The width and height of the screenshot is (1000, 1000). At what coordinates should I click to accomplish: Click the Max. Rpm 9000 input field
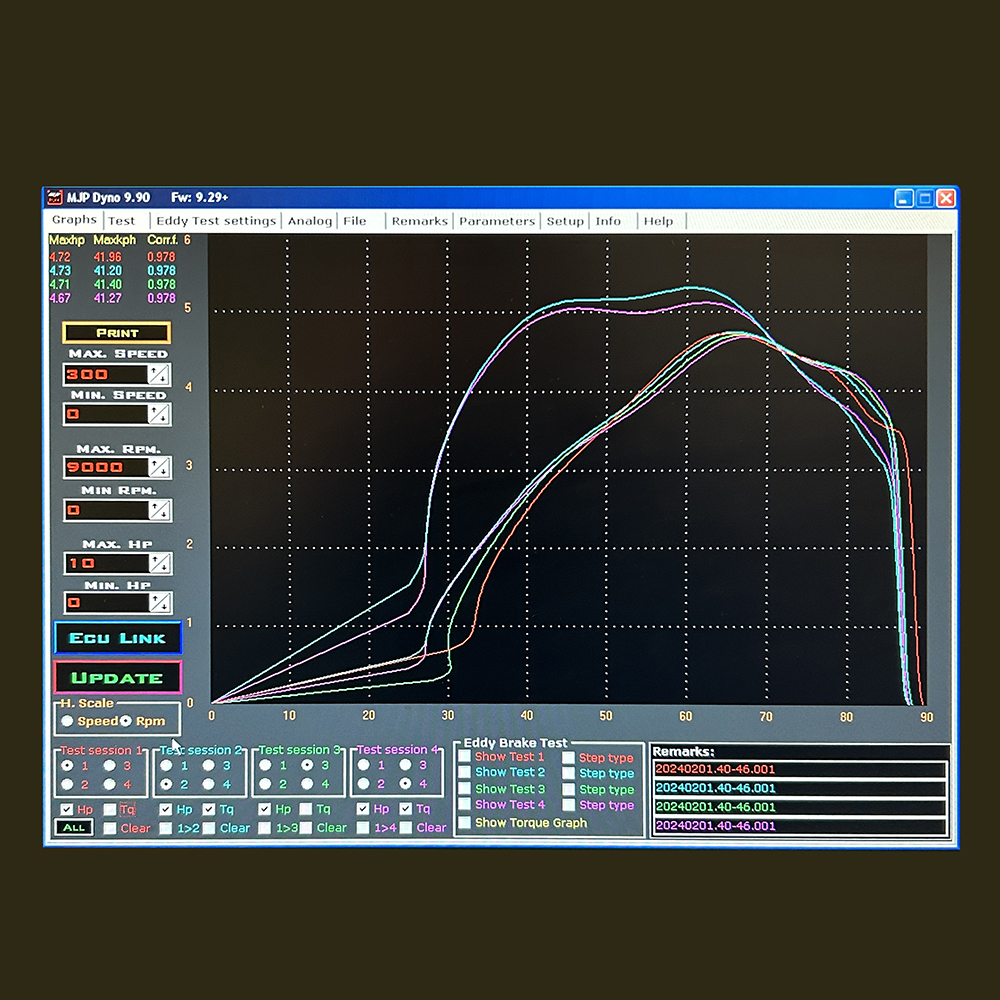click(x=106, y=467)
